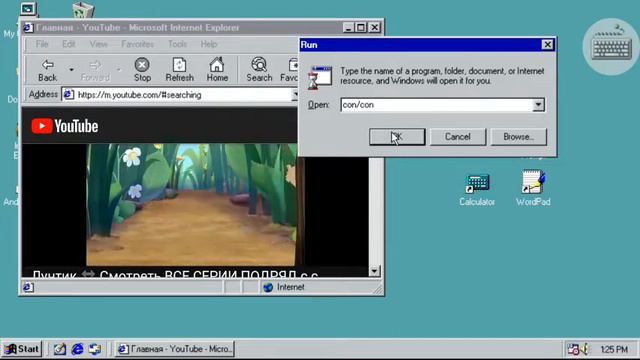Click the Back button in Internet Explorer
This screenshot has width=640, height=360.
[47, 70]
